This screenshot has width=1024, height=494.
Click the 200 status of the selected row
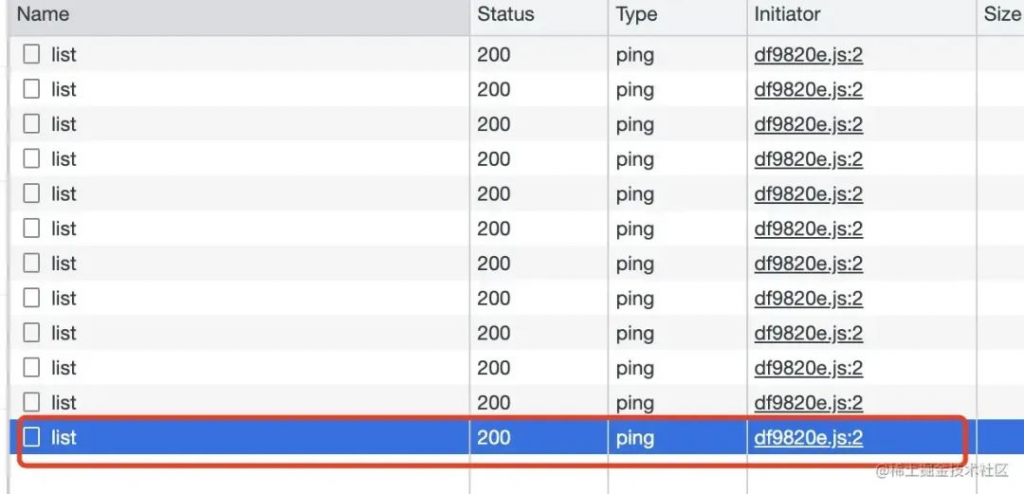494,437
